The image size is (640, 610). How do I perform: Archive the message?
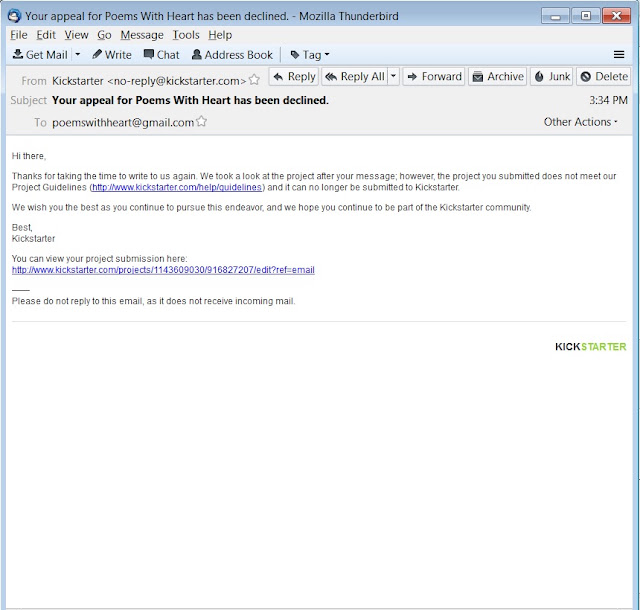click(498, 76)
